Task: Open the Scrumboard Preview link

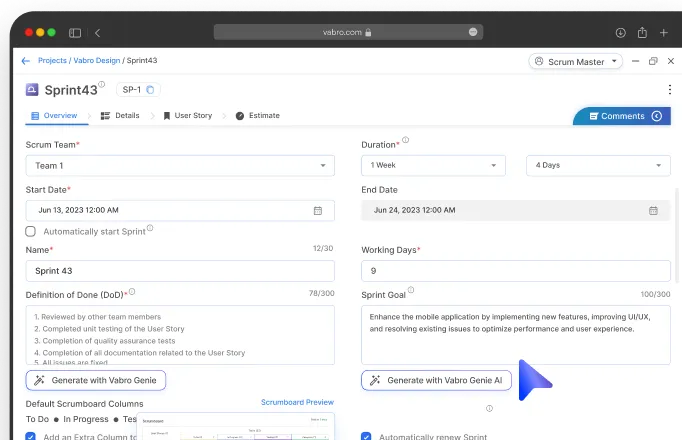Action: click(297, 402)
